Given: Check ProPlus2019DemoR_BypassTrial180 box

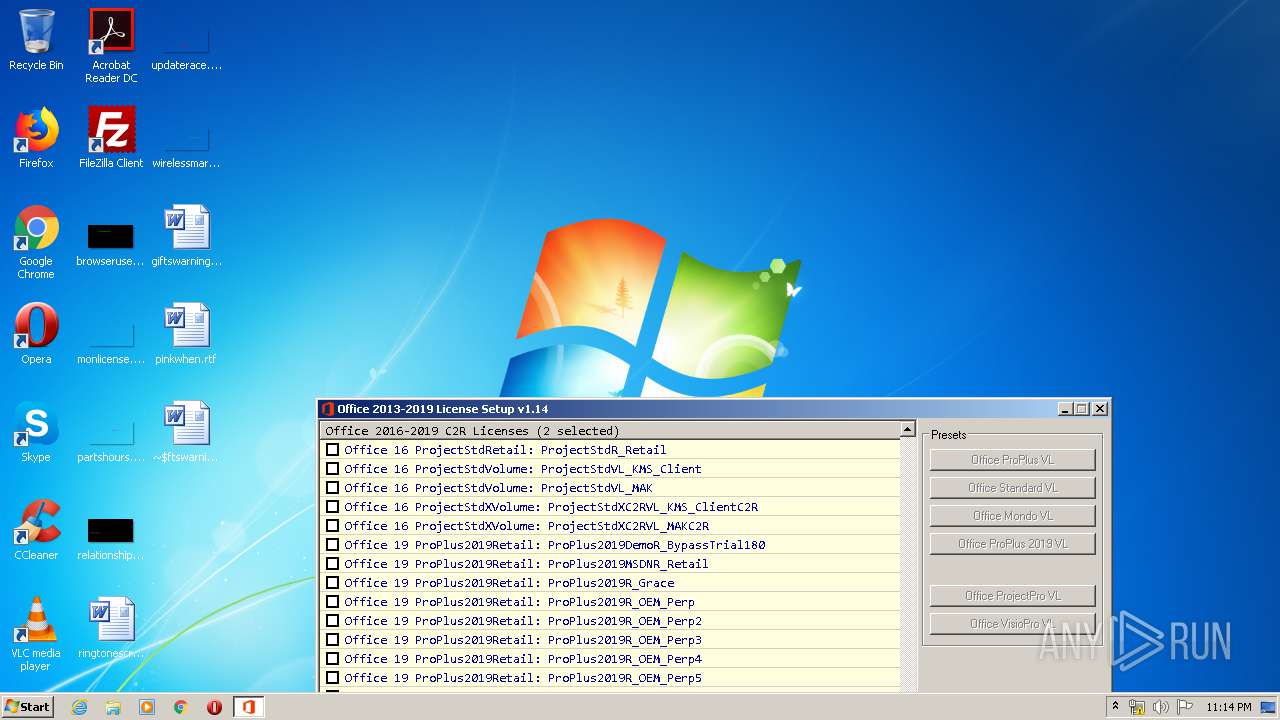Looking at the screenshot, I should tap(333, 545).
